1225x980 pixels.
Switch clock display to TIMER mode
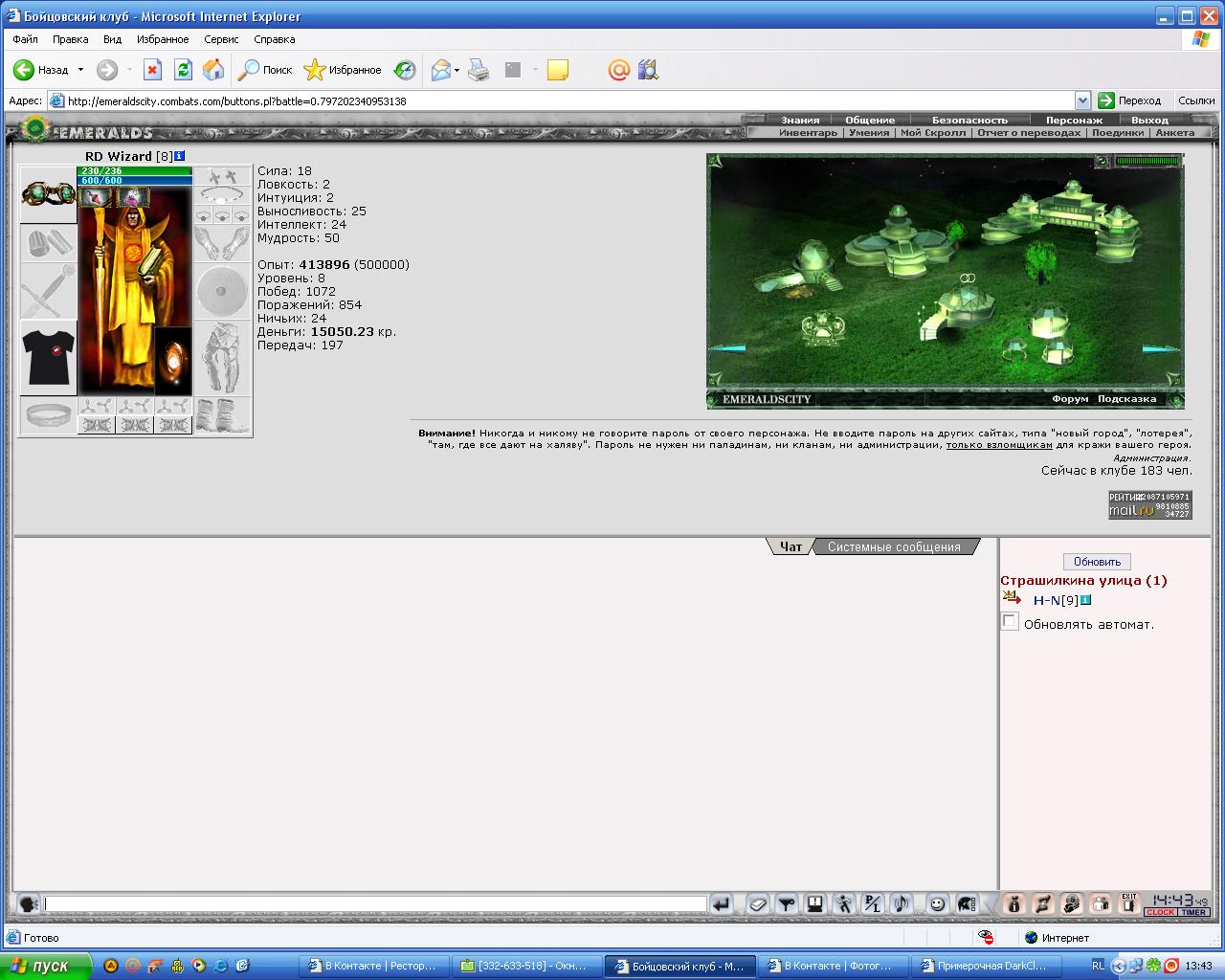coord(1193,912)
